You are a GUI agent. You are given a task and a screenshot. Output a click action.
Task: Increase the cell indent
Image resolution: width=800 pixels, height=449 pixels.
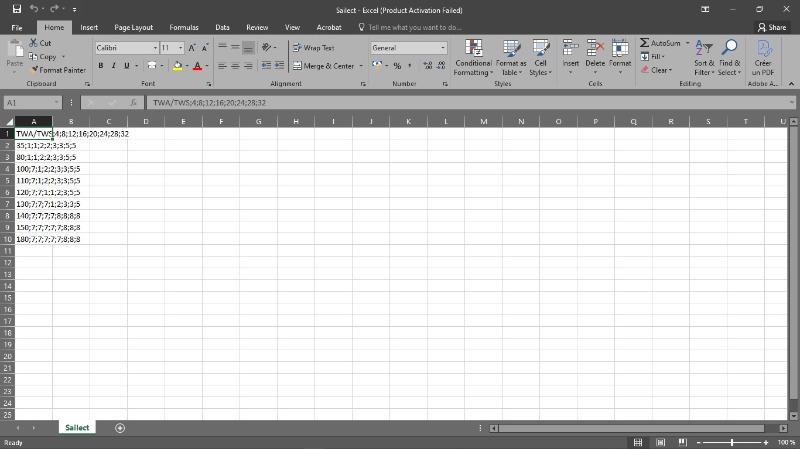[x=279, y=66]
